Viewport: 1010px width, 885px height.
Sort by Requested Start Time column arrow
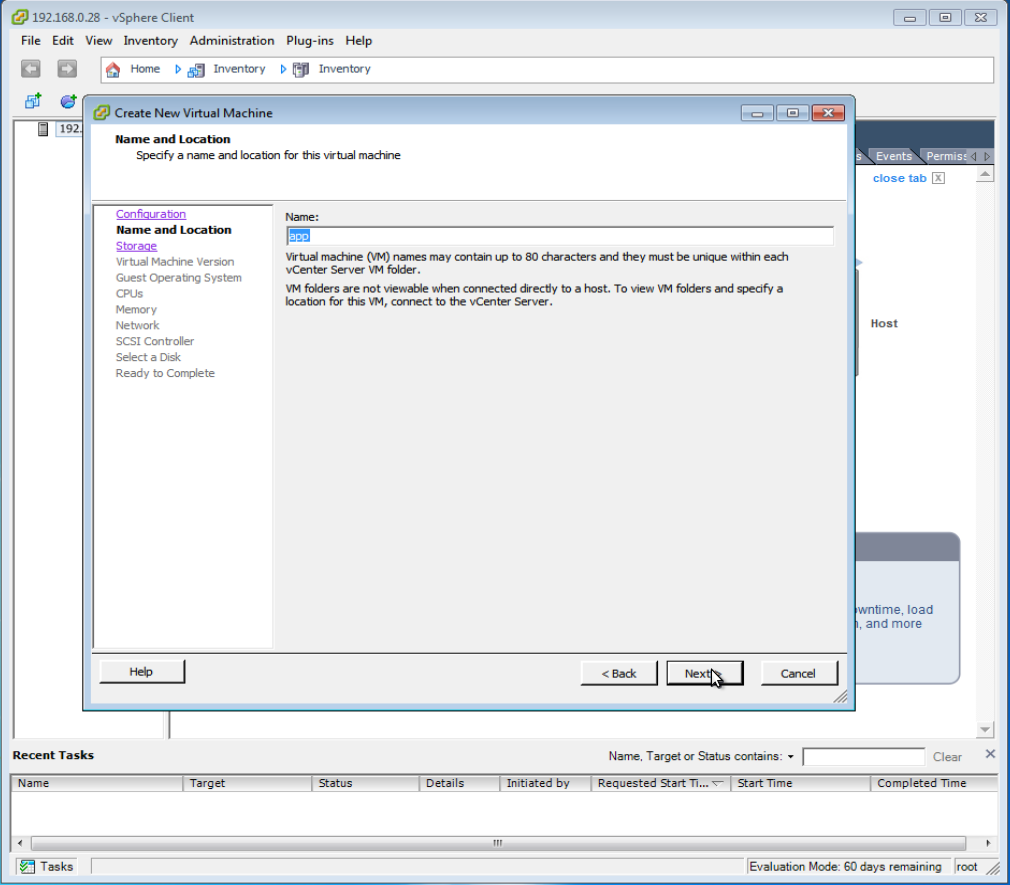(x=718, y=783)
